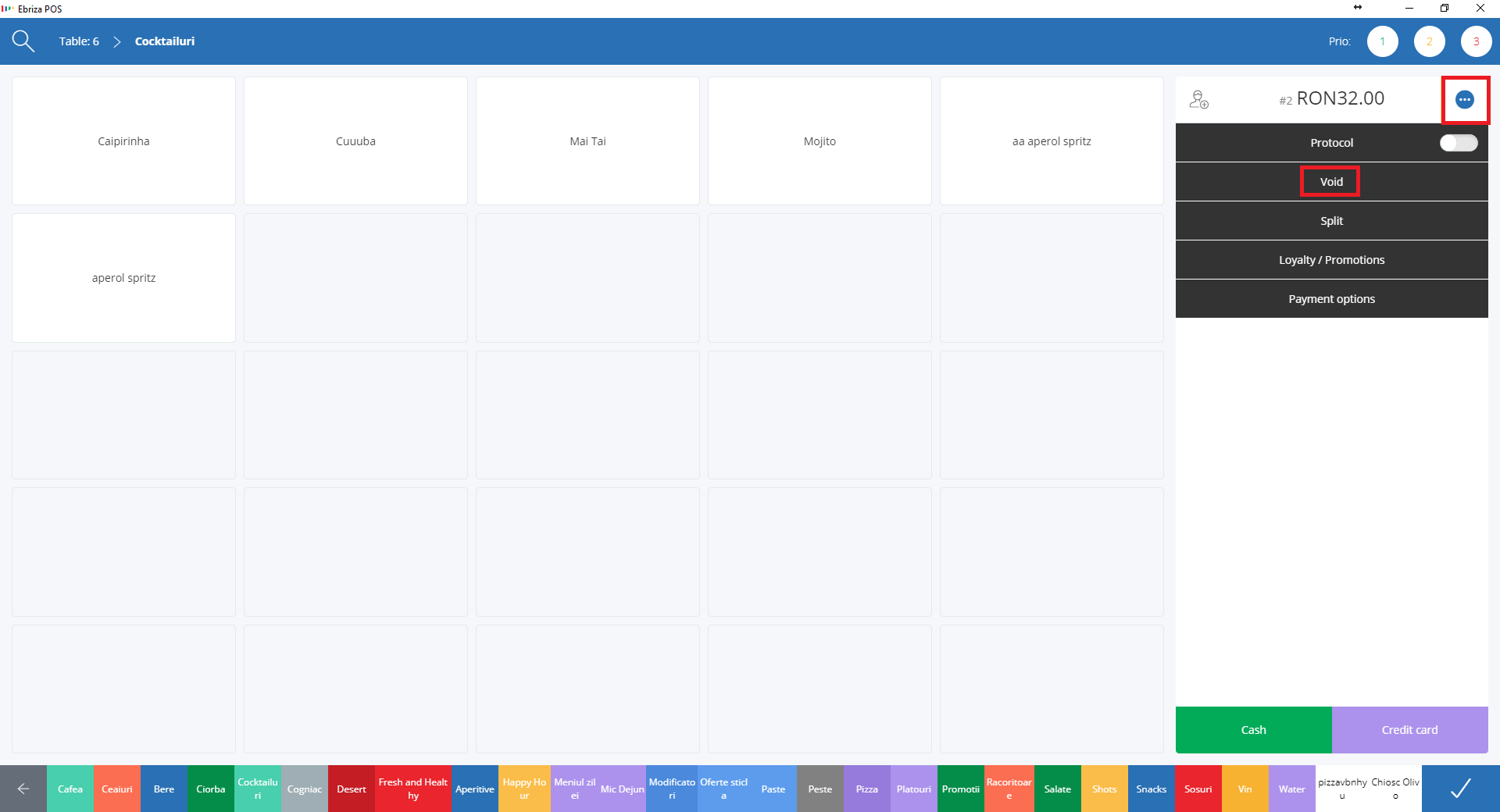Image resolution: width=1500 pixels, height=812 pixels.
Task: Go back with the left arrow icon
Action: pyautogui.click(x=23, y=789)
